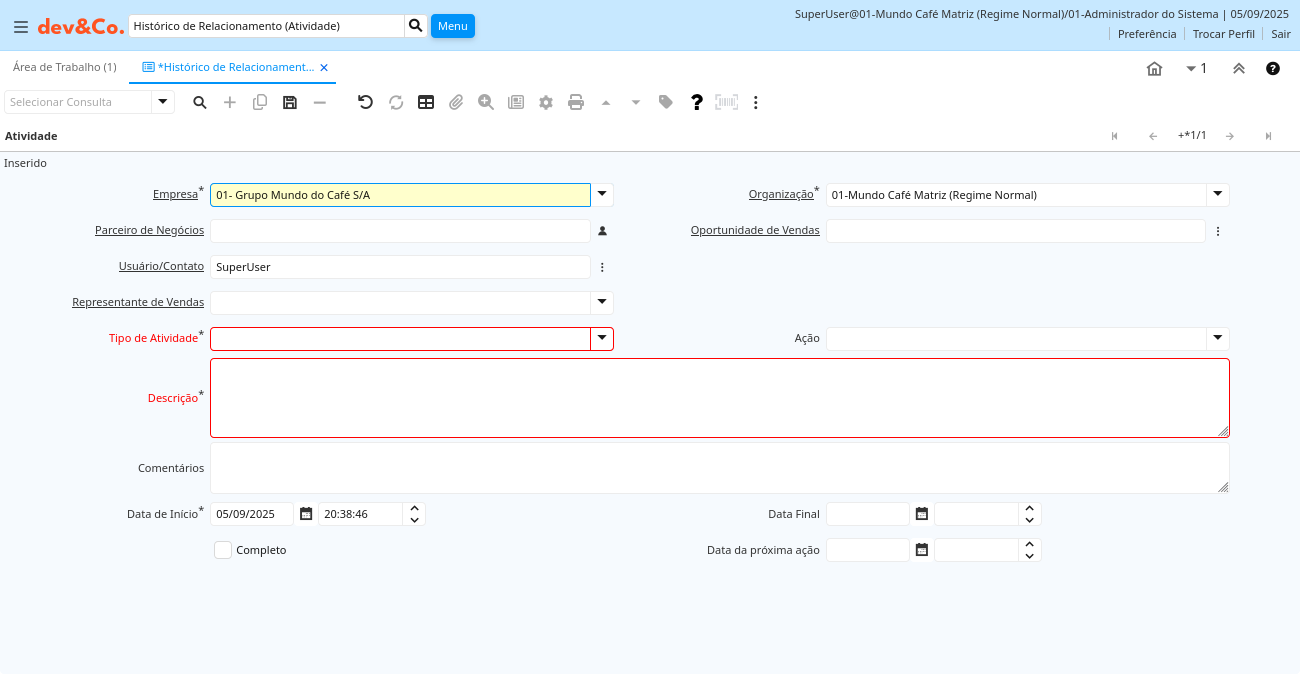The height and width of the screenshot is (674, 1300).
Task: Open the Organização dropdown list
Action: click(1217, 195)
